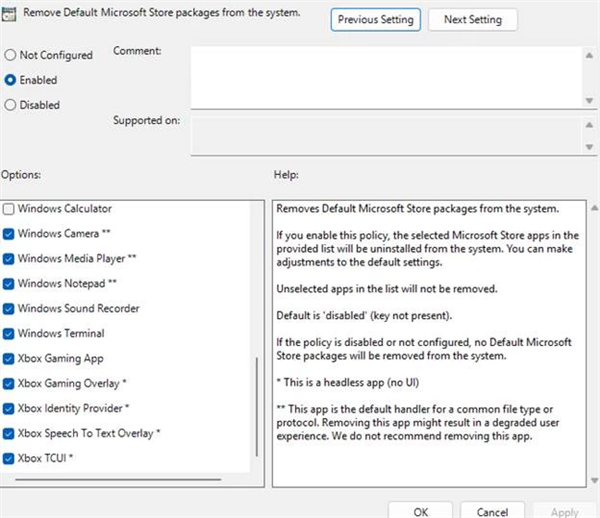Viewport: 600px width, 518px height.
Task: Uncheck Windows Media Player checkbox
Action: [x=9, y=259]
